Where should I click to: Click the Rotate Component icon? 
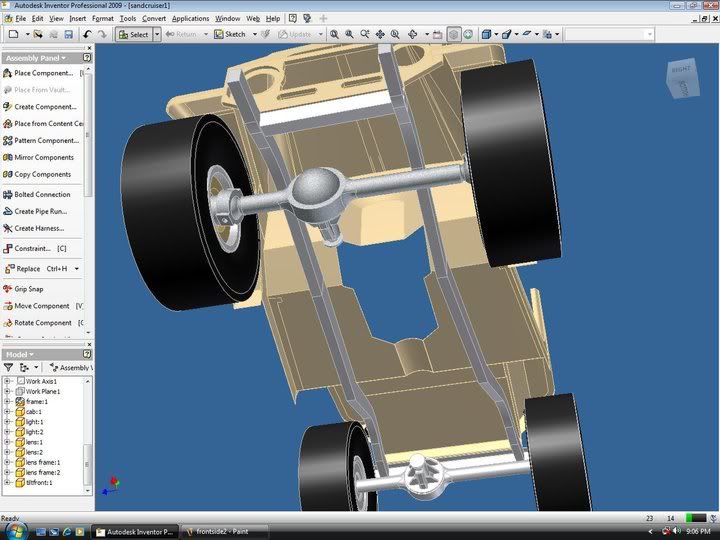[x=7, y=323]
